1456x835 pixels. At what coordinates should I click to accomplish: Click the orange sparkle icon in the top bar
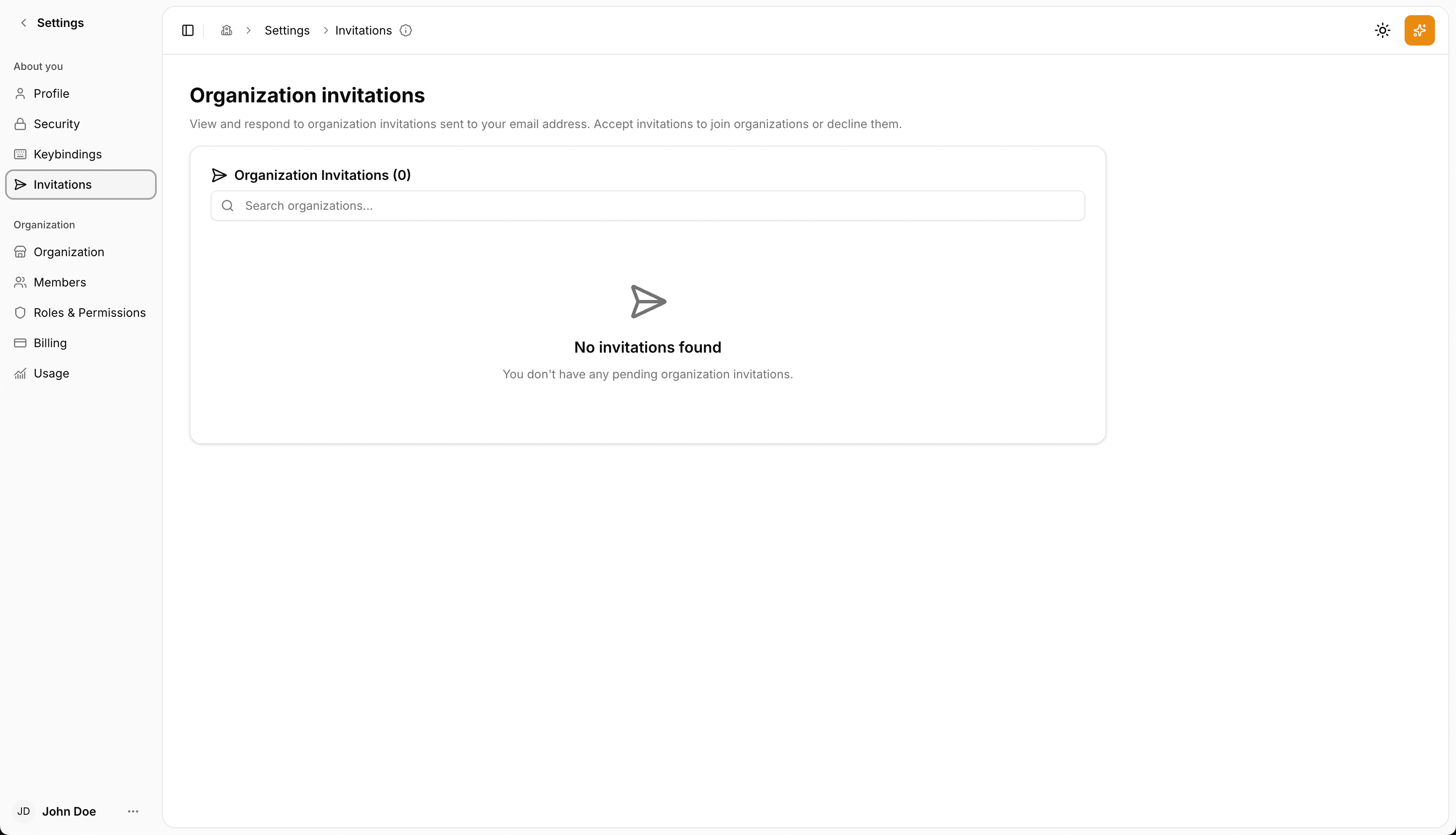click(1419, 30)
